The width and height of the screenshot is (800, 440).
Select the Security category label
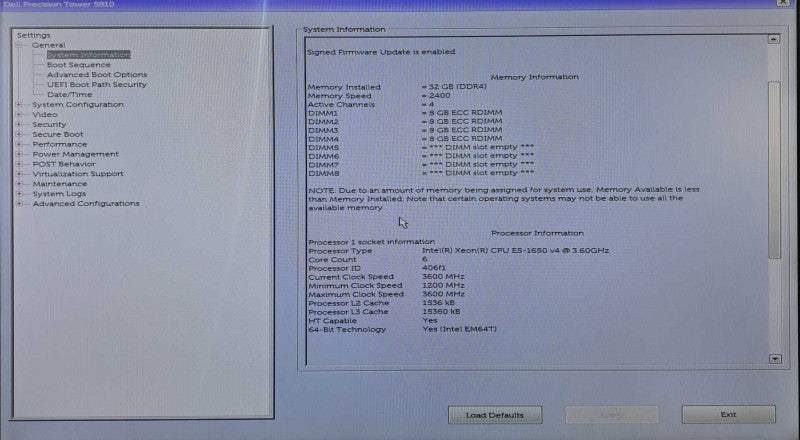(49, 124)
